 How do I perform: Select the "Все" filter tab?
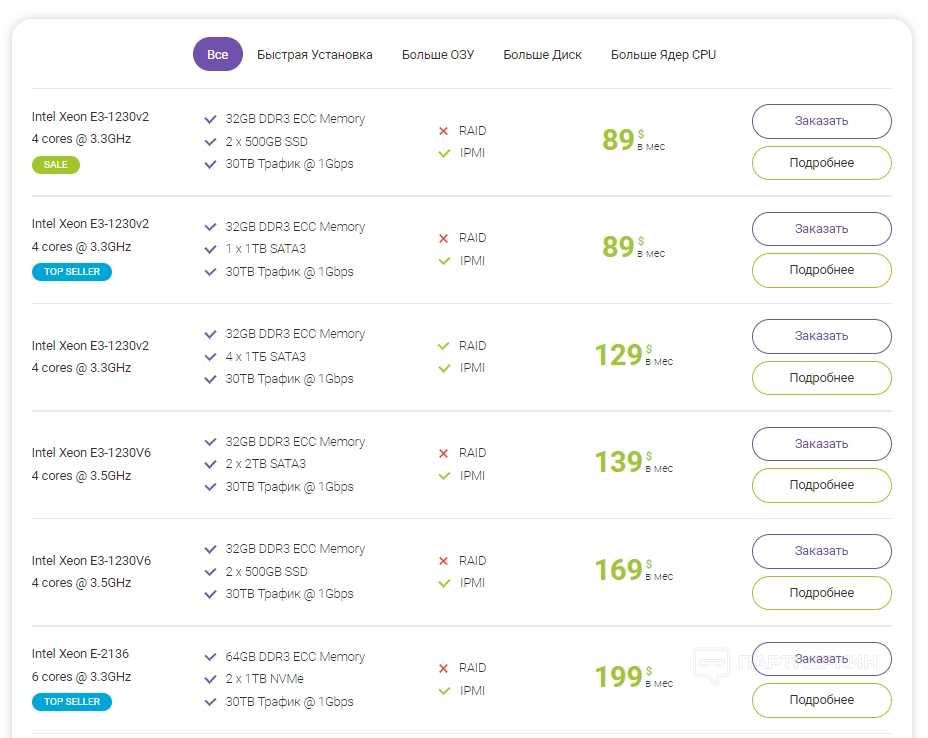coord(217,54)
